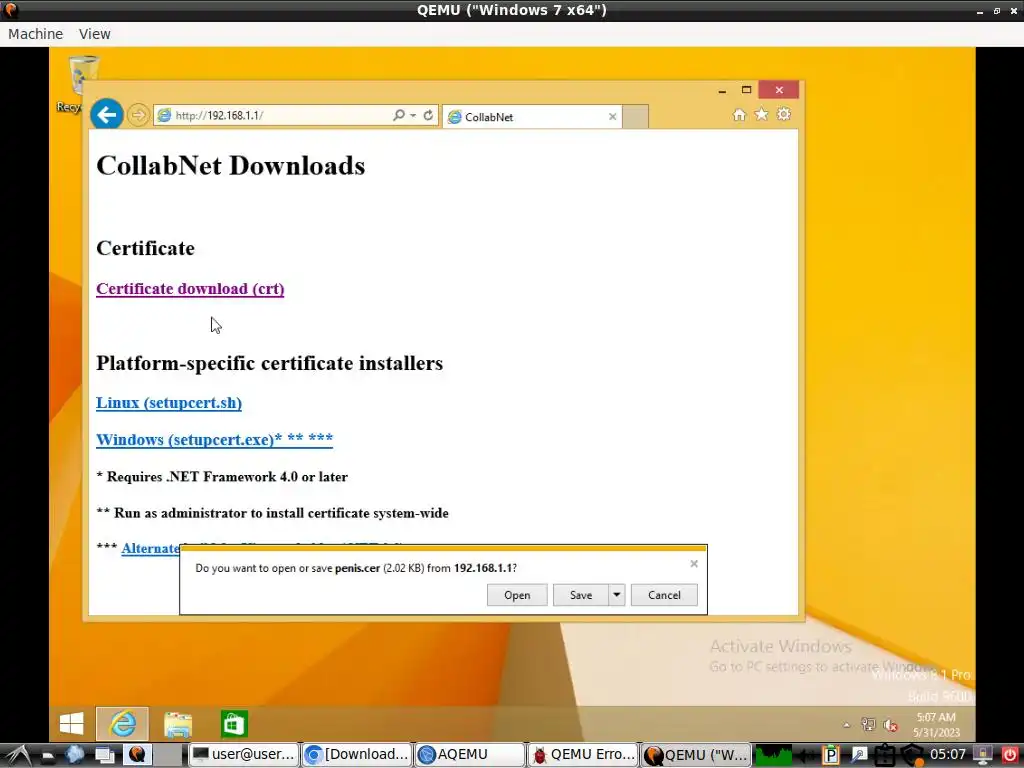Screen dimensions: 1024x768
Task: Switch to the user@user terminal taskbar item
Action: pos(244,755)
